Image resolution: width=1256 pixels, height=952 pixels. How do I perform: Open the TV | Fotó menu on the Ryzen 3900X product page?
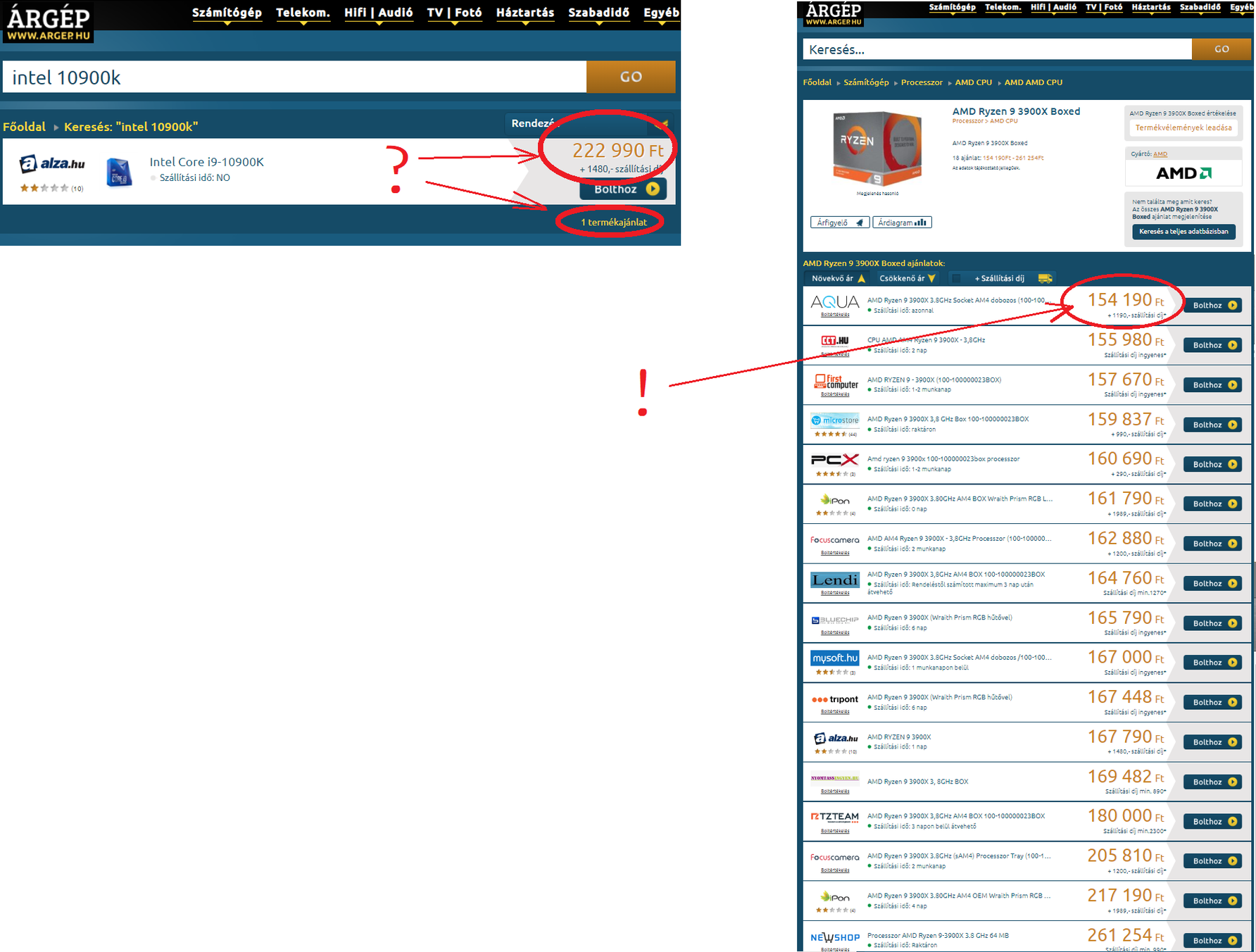coord(1104,8)
